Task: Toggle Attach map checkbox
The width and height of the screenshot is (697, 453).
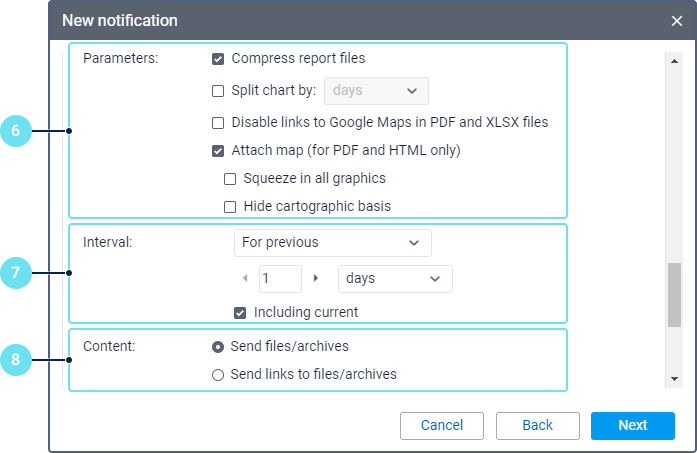Action: [x=218, y=152]
